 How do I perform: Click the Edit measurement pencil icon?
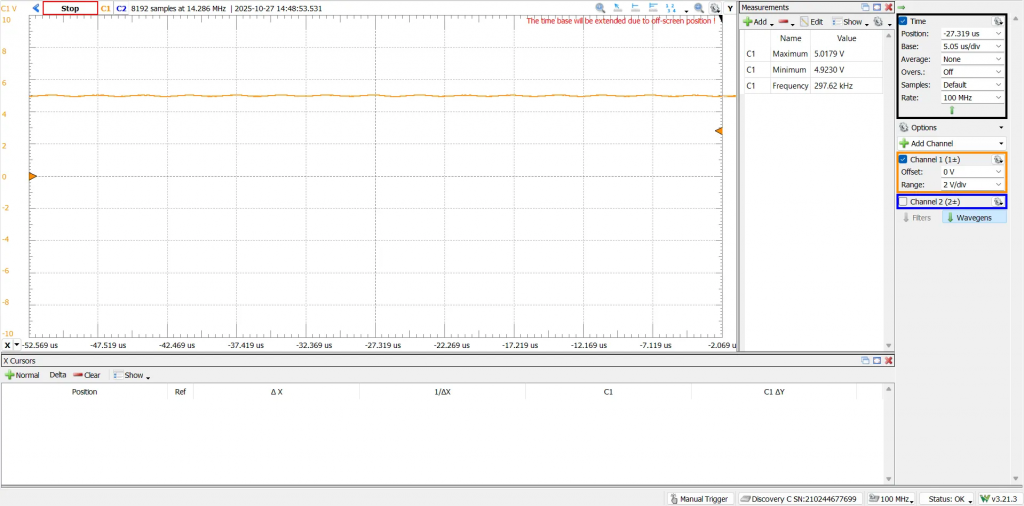click(812, 21)
